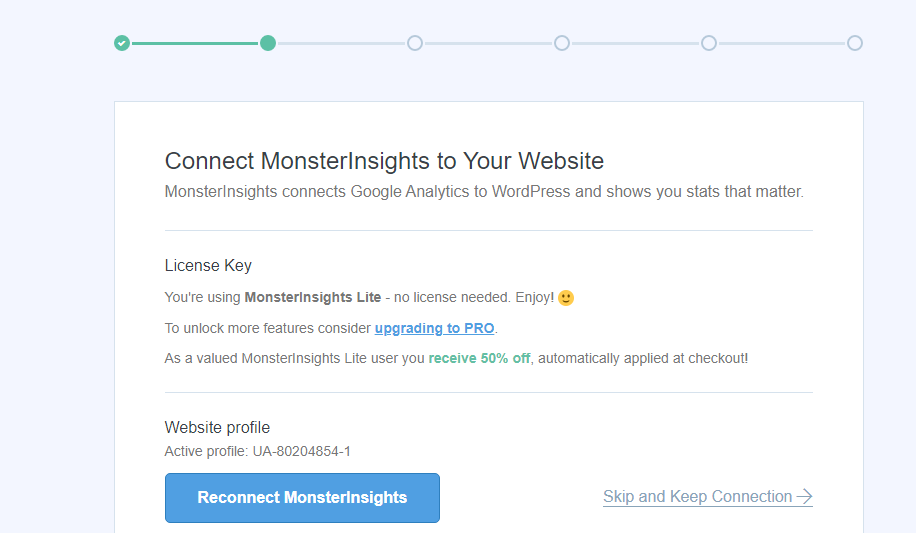Viewport: 916px width, 533px height.
Task: Select the Connect MonsterInsights to Your Website heading
Action: click(384, 161)
